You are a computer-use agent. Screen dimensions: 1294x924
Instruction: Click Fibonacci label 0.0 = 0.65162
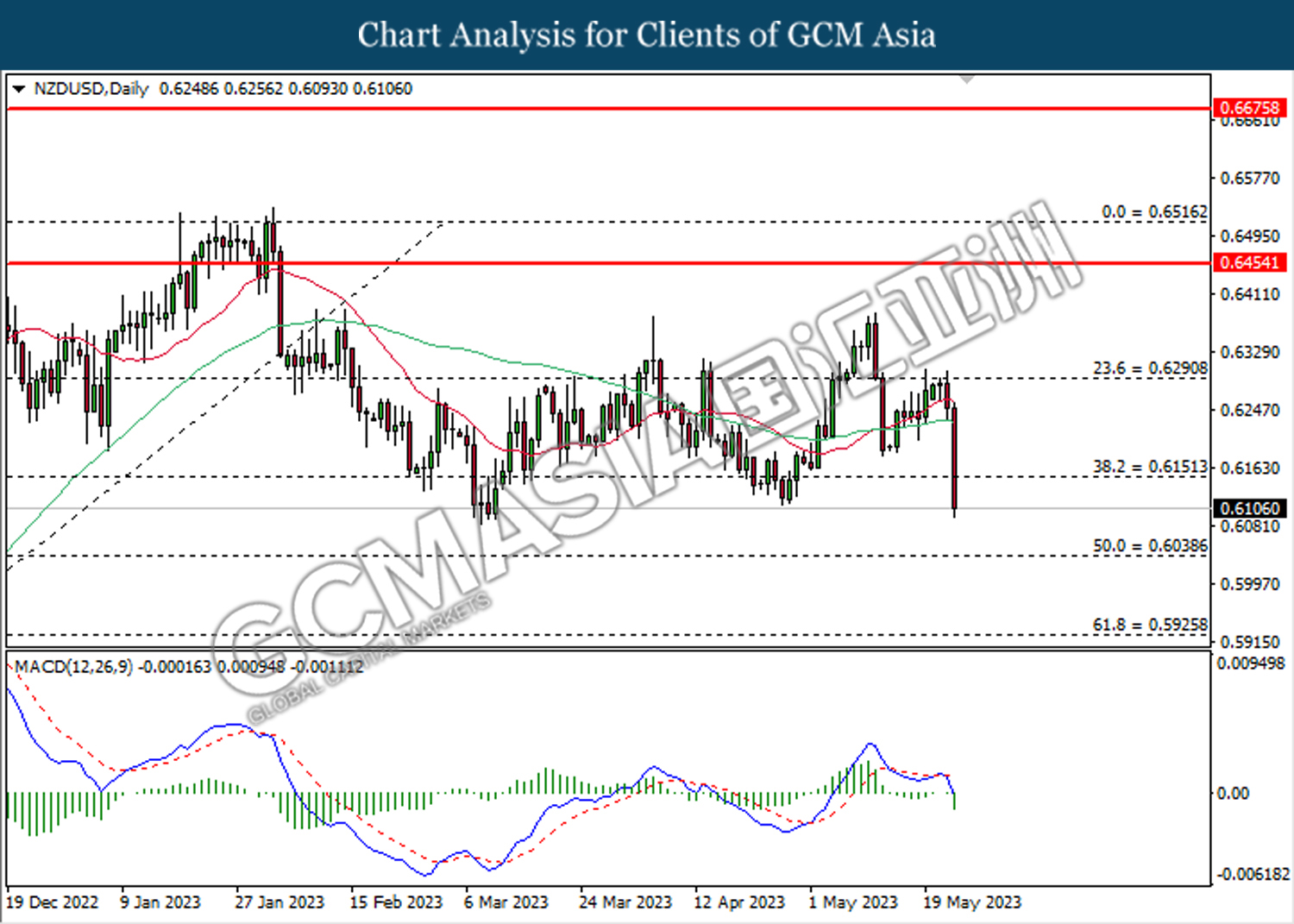point(1154,211)
